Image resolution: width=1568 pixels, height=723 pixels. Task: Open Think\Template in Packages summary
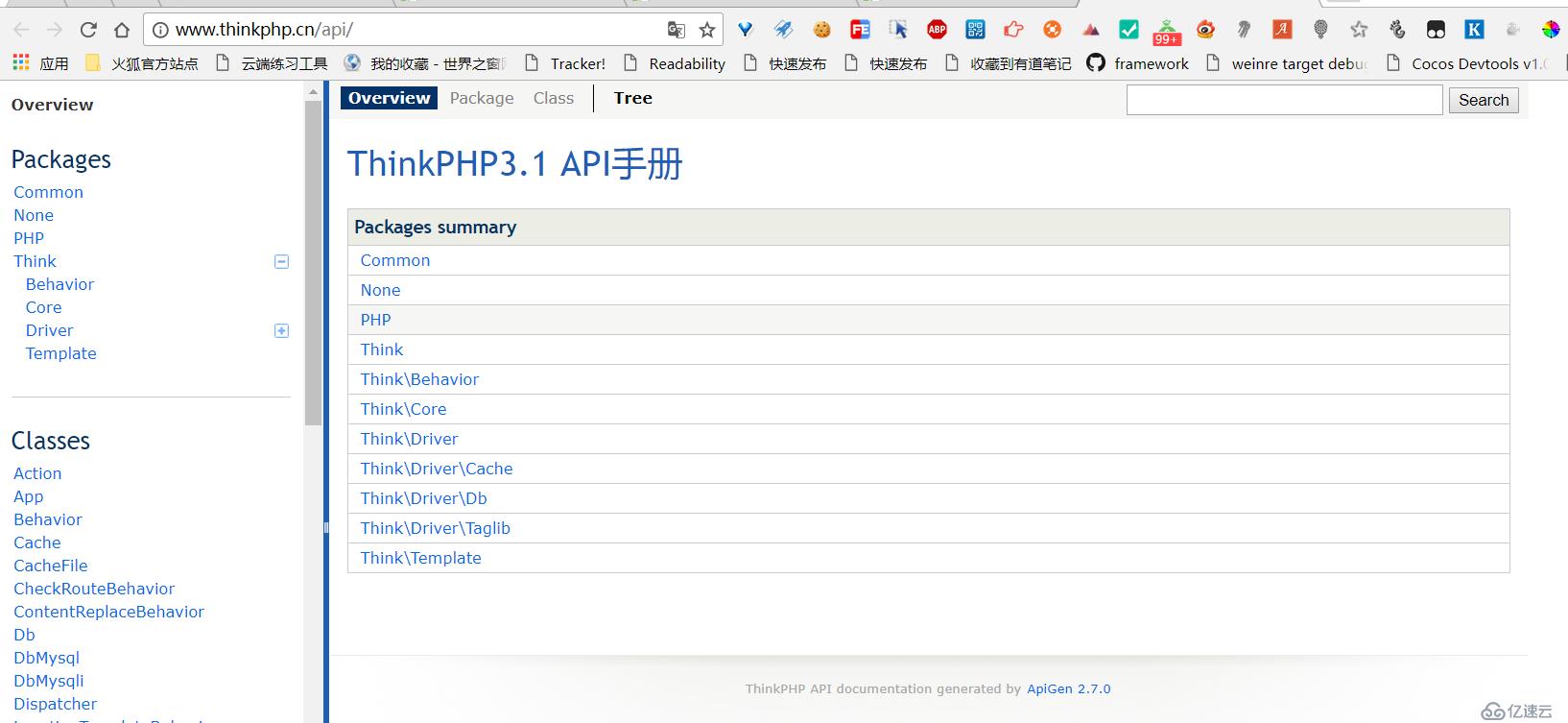[420, 558]
